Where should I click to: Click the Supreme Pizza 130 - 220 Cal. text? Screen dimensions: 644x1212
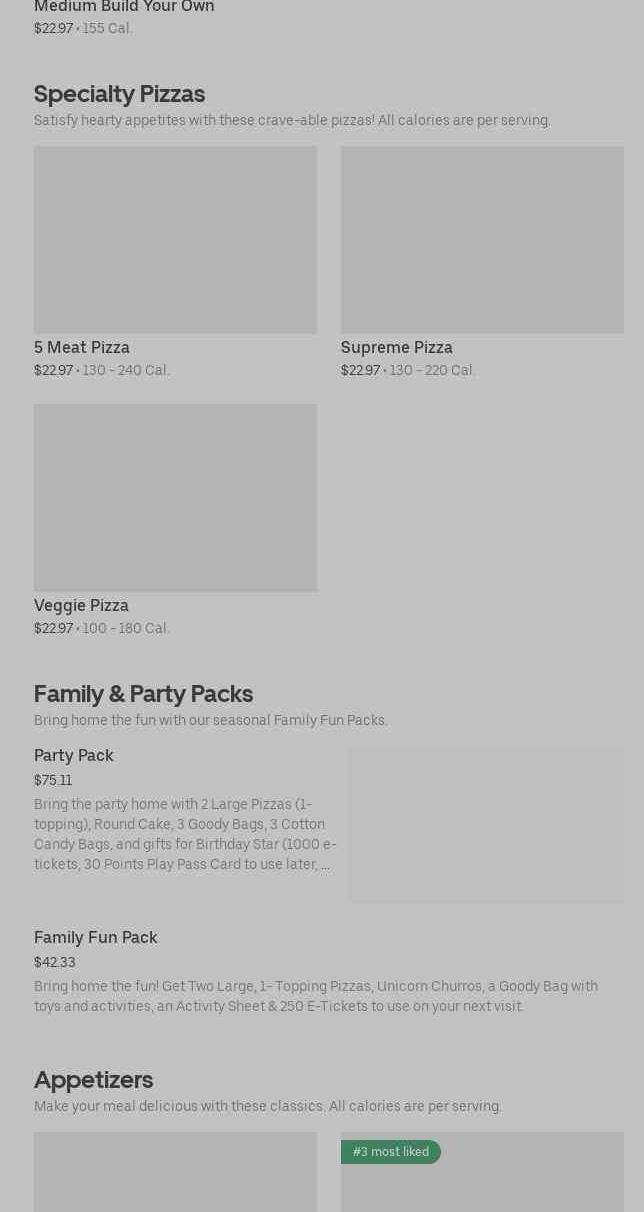[x=432, y=371]
